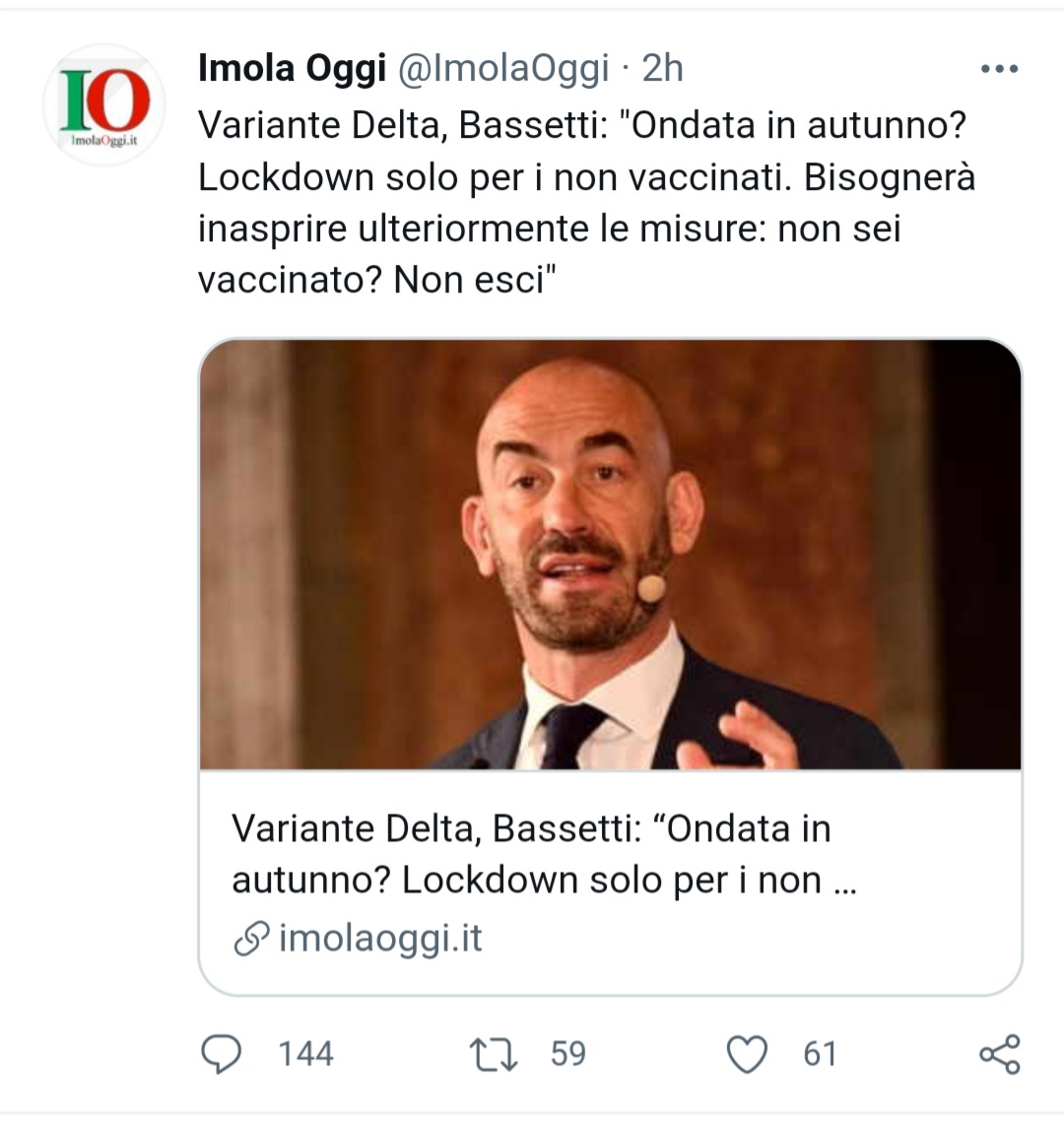Screen dimensions: 1064x1123
Task: Open the Imola Oggi profile avatar
Action: (x=103, y=104)
